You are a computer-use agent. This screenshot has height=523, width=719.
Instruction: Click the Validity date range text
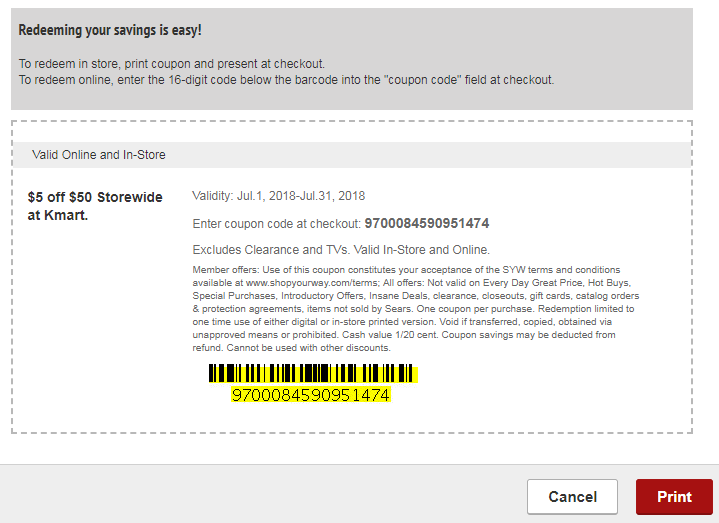click(x=278, y=196)
